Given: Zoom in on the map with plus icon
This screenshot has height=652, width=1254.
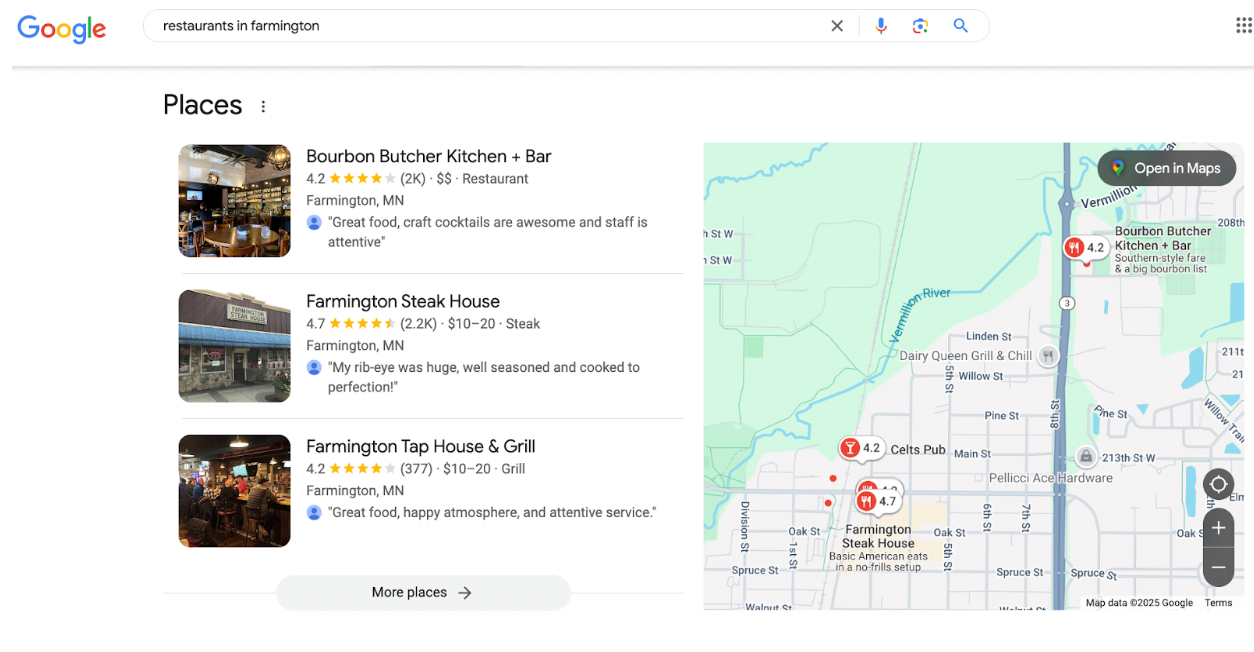Looking at the screenshot, I should coord(1218,527).
